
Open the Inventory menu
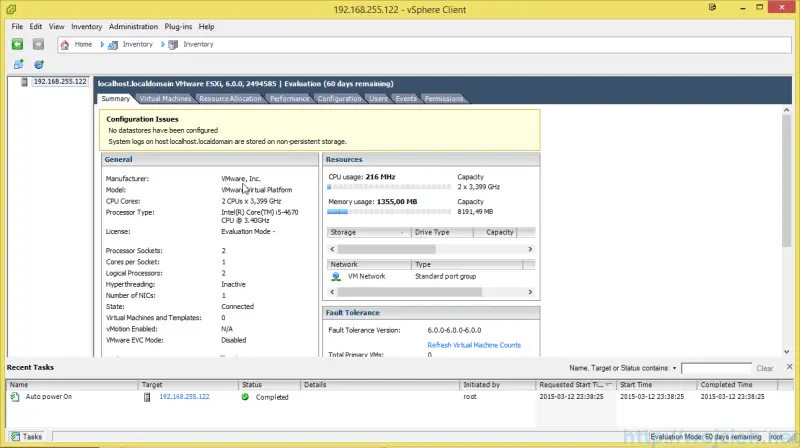87,27
